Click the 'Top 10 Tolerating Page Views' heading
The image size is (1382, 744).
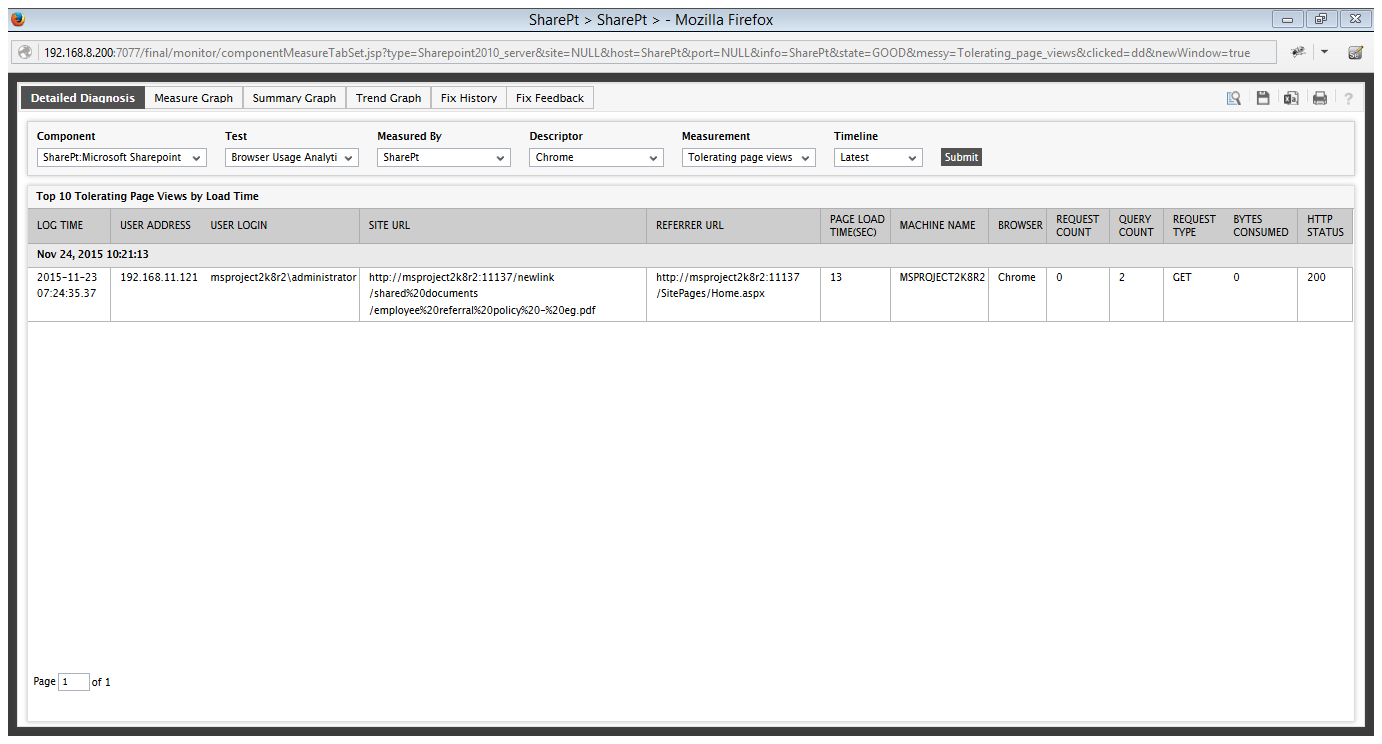click(x=148, y=196)
